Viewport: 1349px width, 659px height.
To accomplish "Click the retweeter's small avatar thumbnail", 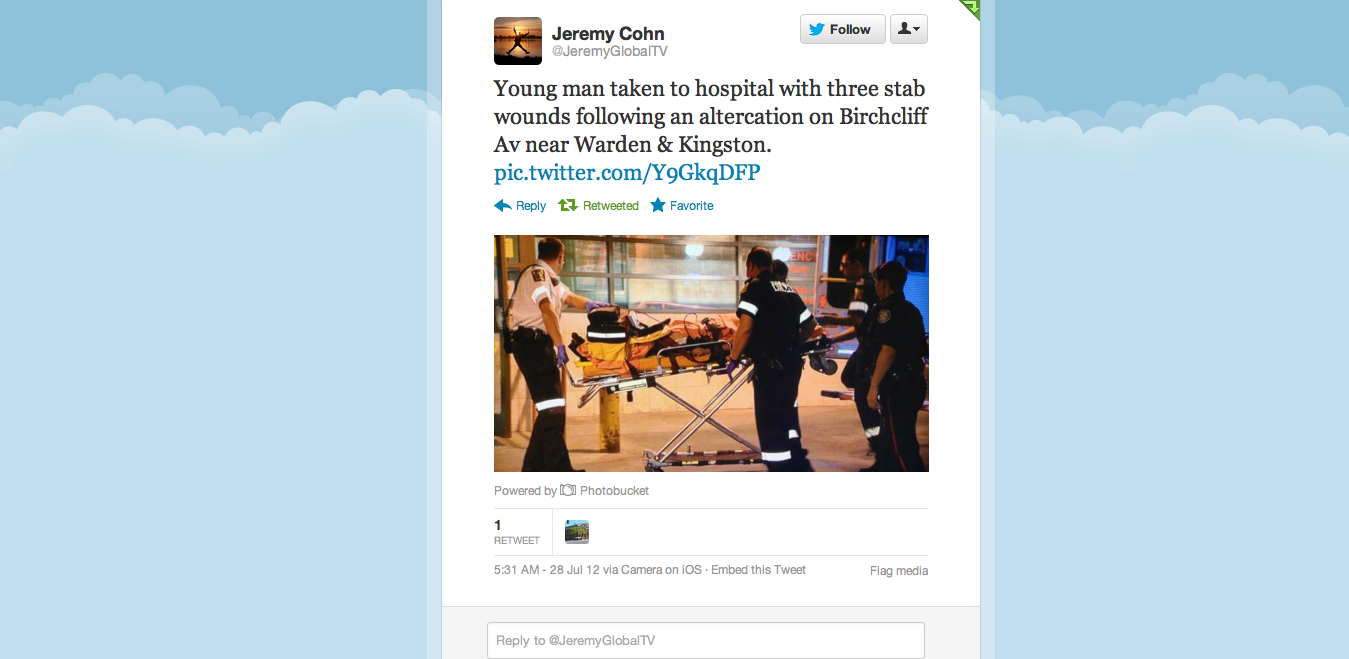I will (577, 532).
